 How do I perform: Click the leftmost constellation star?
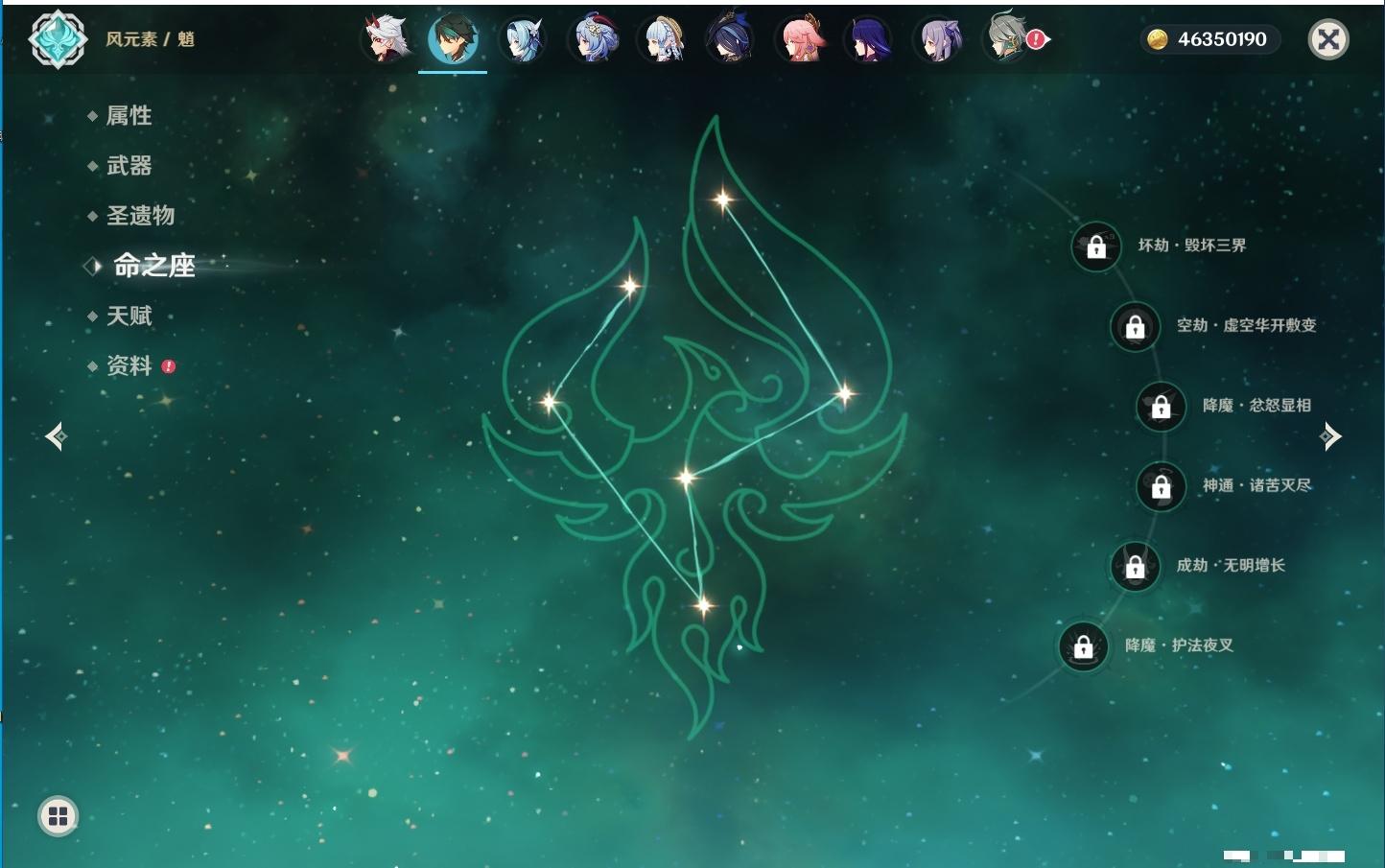(x=550, y=401)
